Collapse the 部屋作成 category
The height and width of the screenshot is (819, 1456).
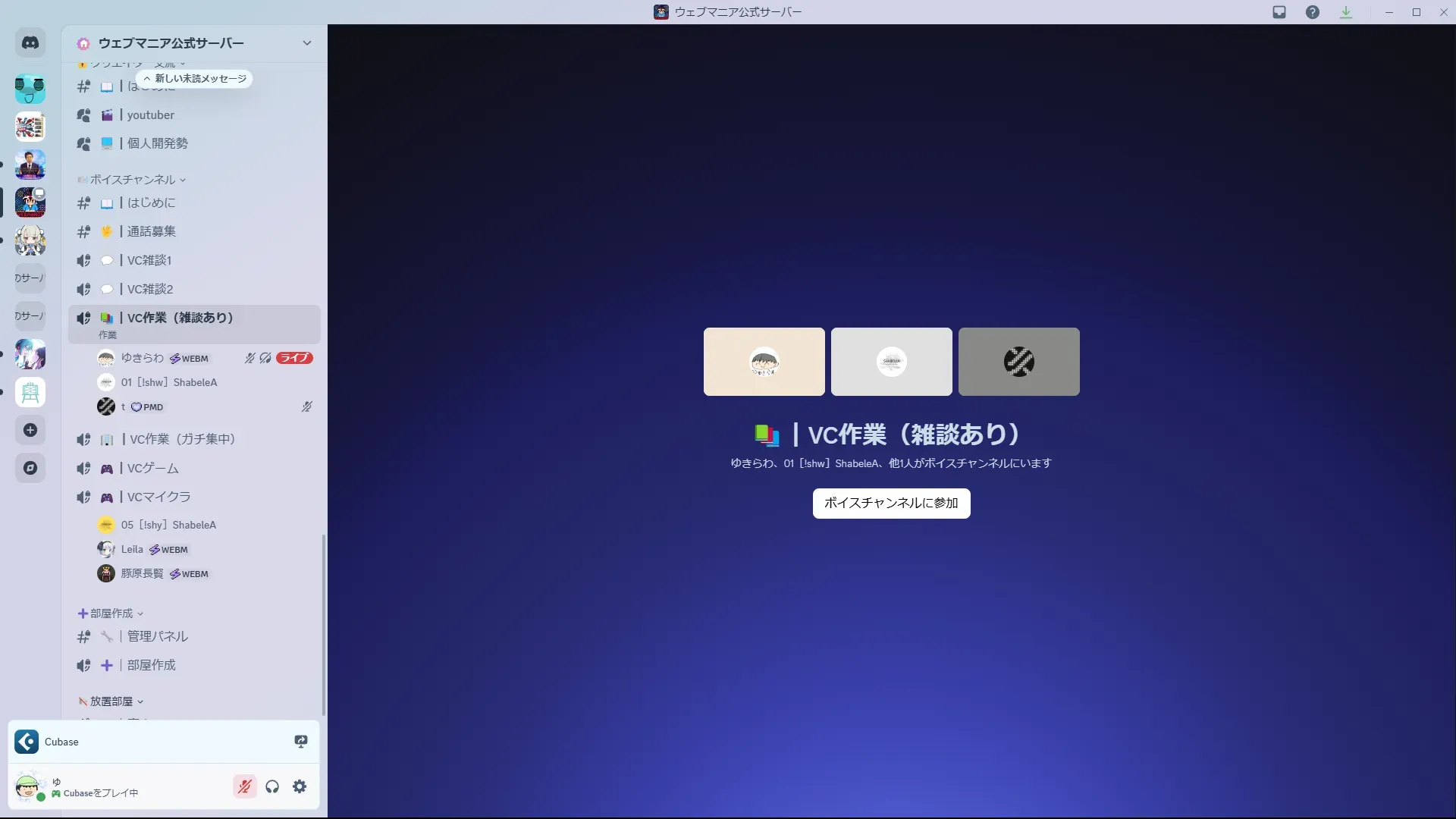[111, 613]
